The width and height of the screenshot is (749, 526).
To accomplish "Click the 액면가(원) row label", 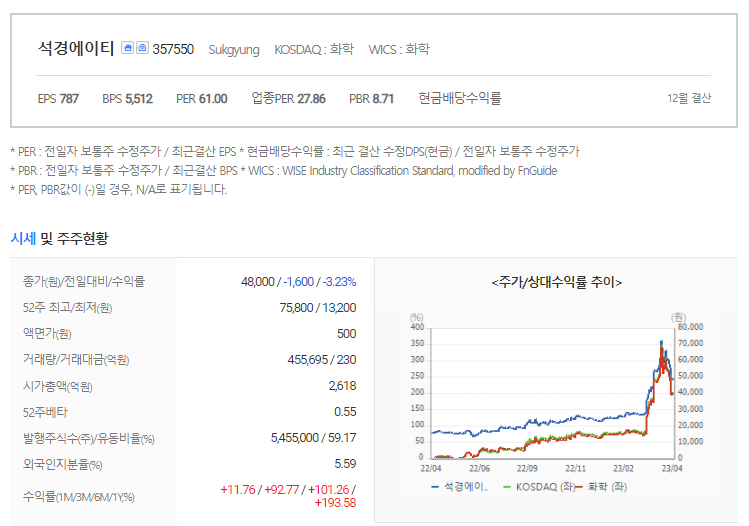I will 47,333.
